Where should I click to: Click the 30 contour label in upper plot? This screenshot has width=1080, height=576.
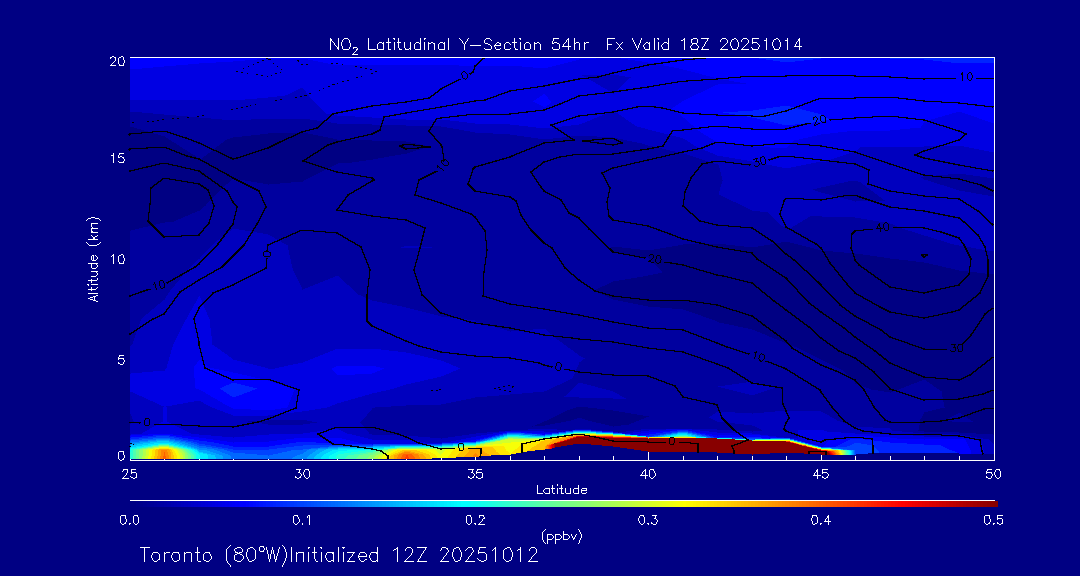pyautogui.click(x=760, y=161)
